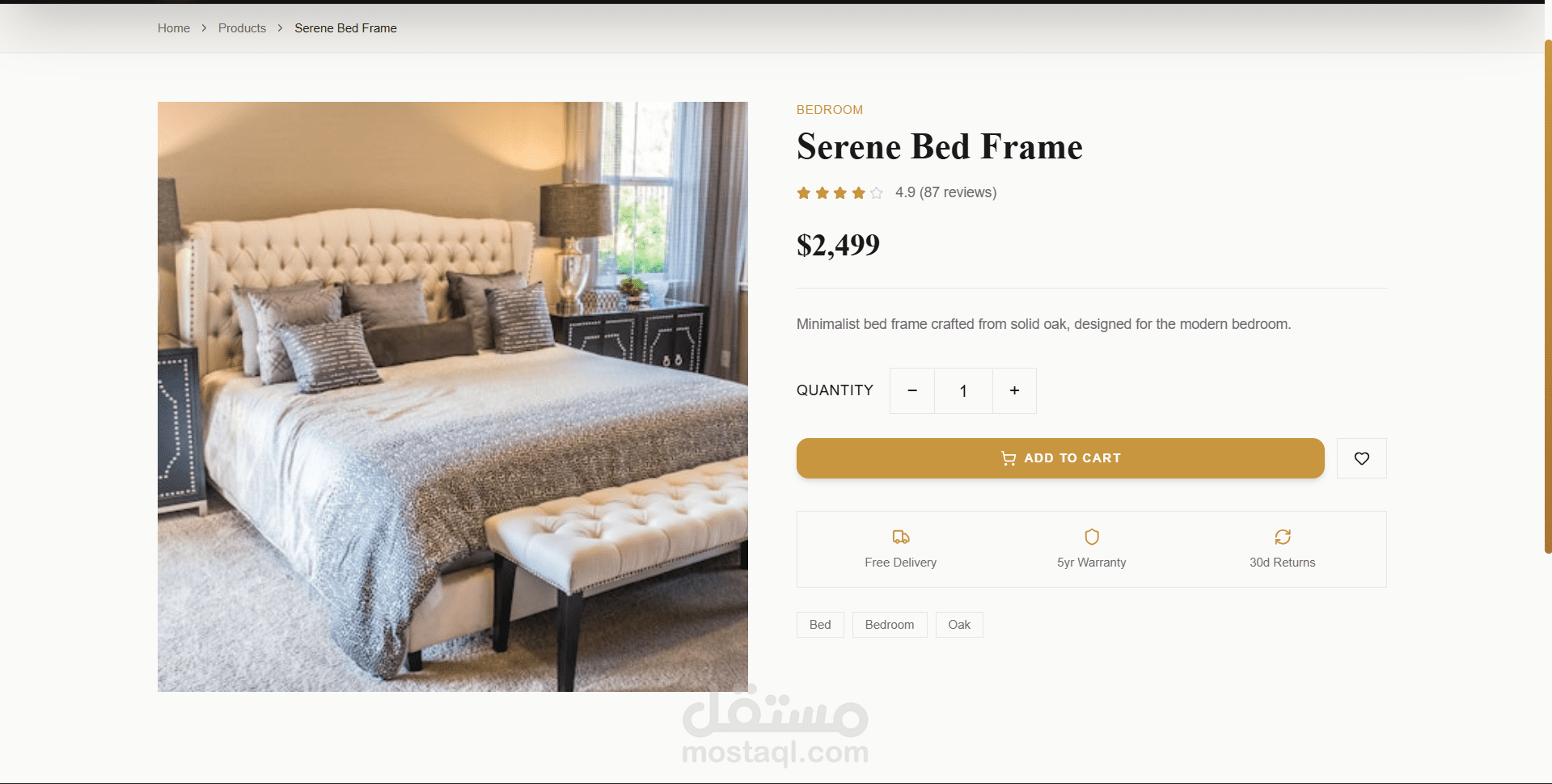Go to the Home breadcrumb link
The height and width of the screenshot is (784, 1552).
pyautogui.click(x=174, y=28)
